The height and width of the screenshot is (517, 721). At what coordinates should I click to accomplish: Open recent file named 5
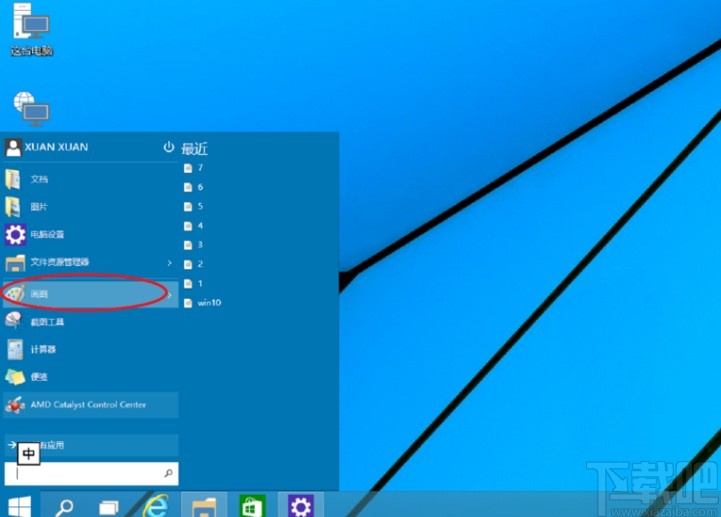[x=194, y=207]
